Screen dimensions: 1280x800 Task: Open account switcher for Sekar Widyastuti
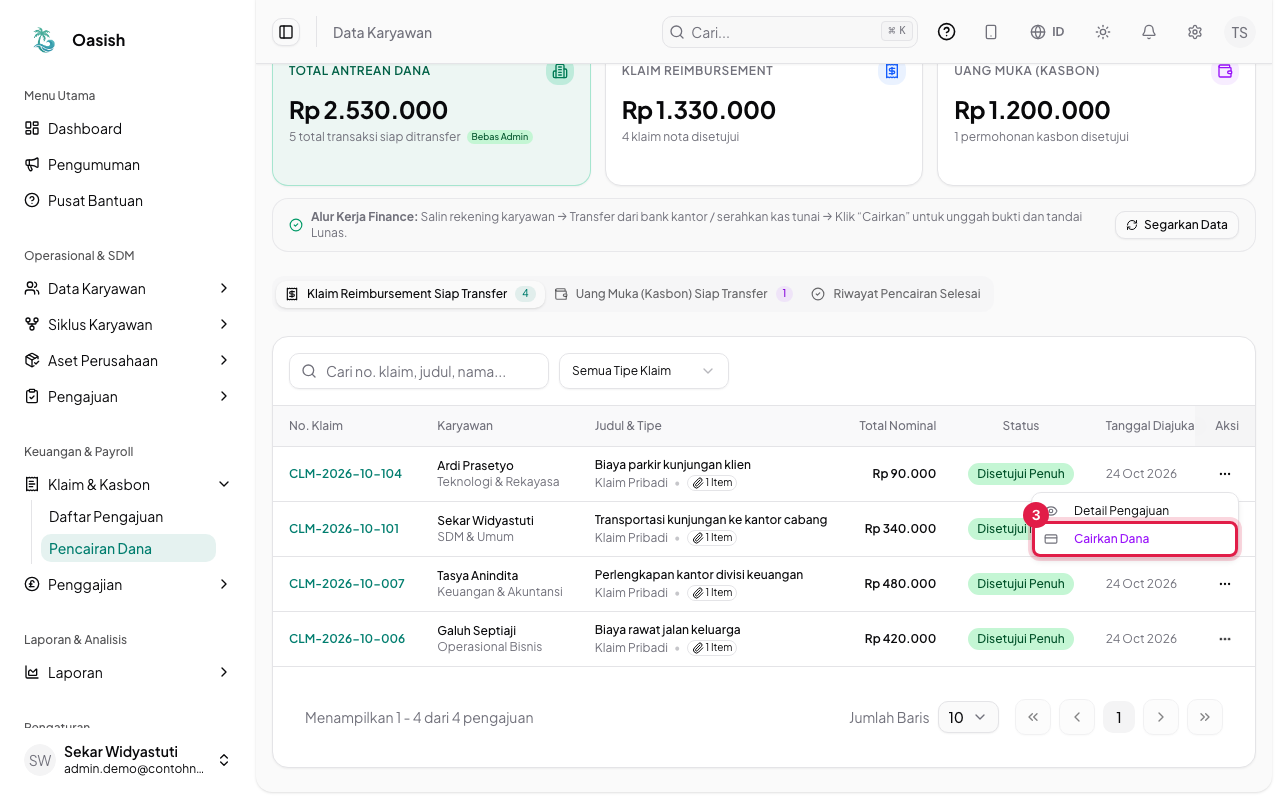tap(128, 760)
